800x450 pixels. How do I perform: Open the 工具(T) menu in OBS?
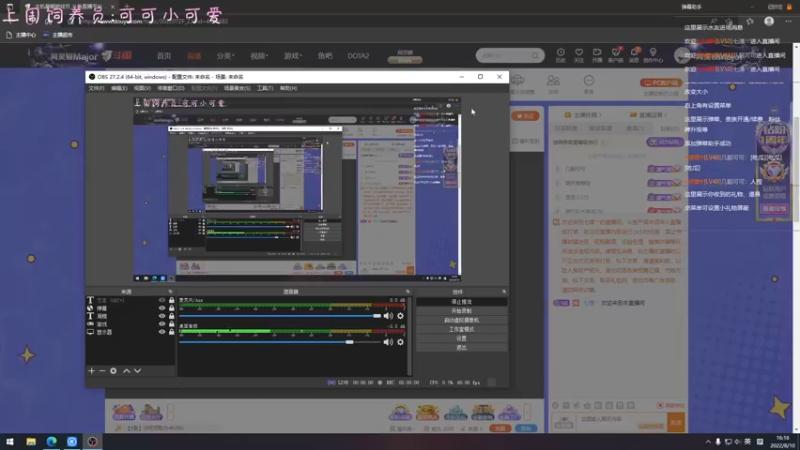point(265,88)
